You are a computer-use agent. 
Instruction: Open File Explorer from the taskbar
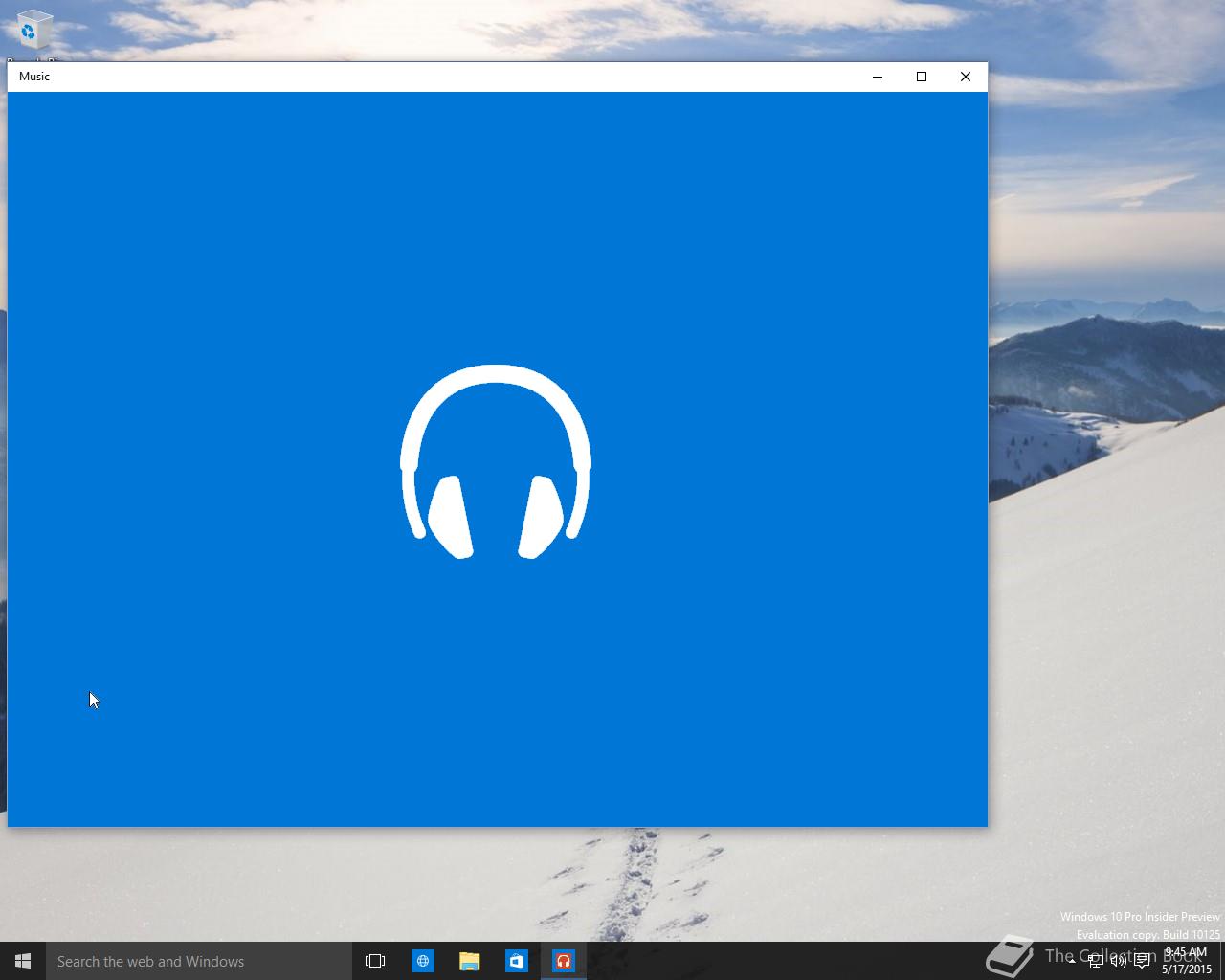(x=469, y=961)
